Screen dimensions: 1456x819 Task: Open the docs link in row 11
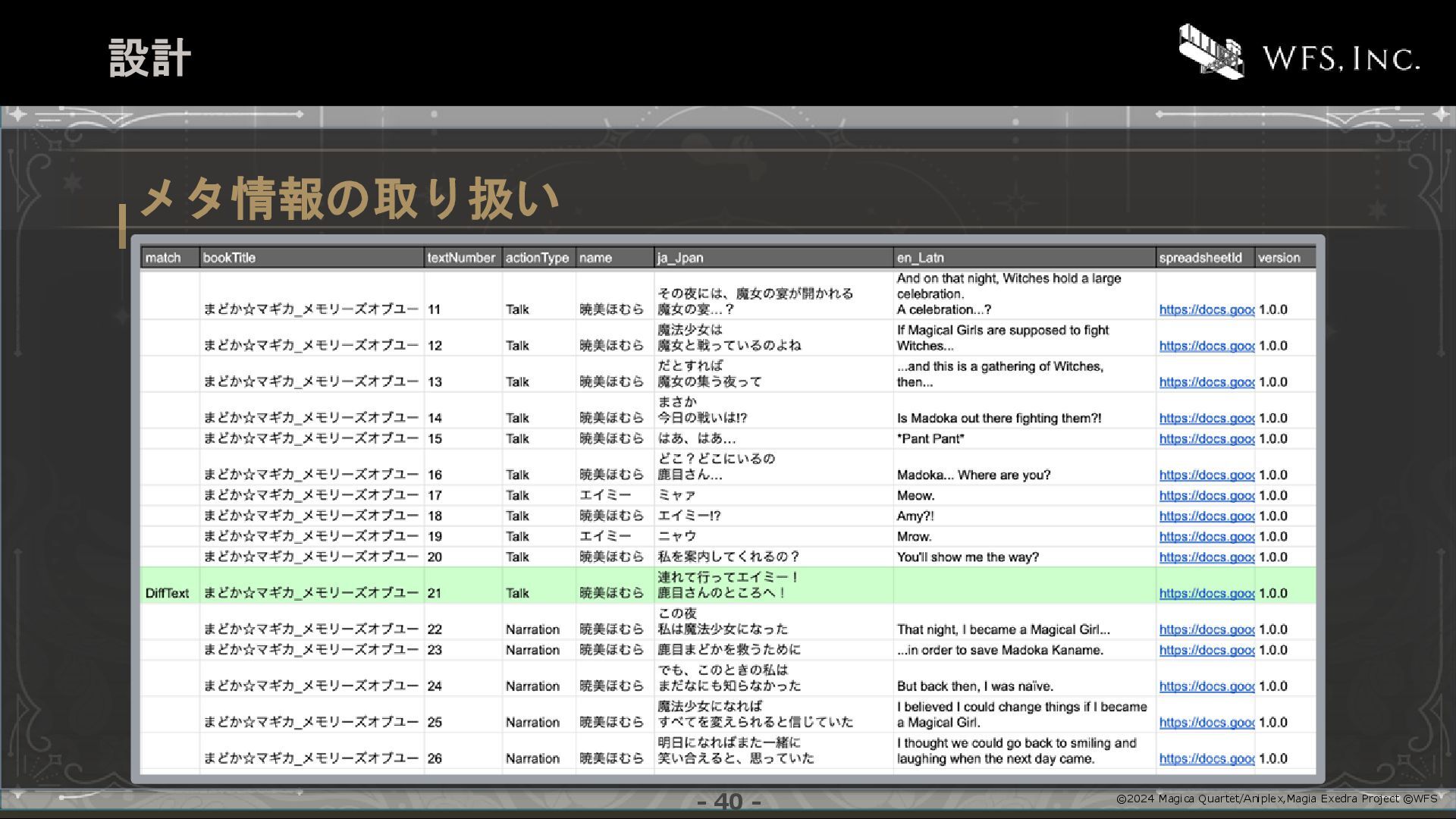pyautogui.click(x=1207, y=309)
